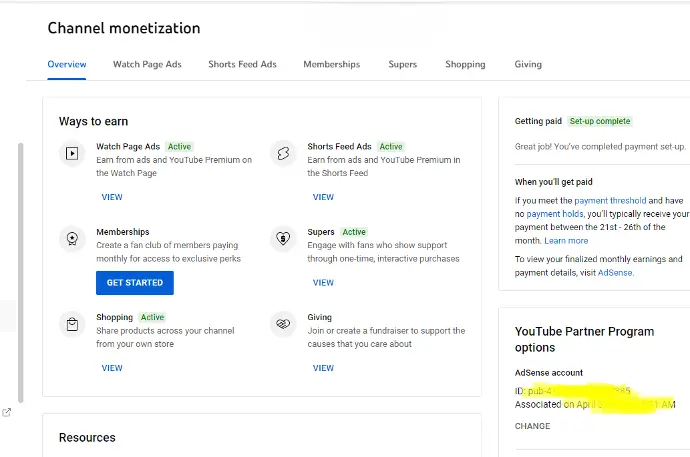Click GET STARTED under Memberships
The height and width of the screenshot is (457, 690).
point(135,283)
